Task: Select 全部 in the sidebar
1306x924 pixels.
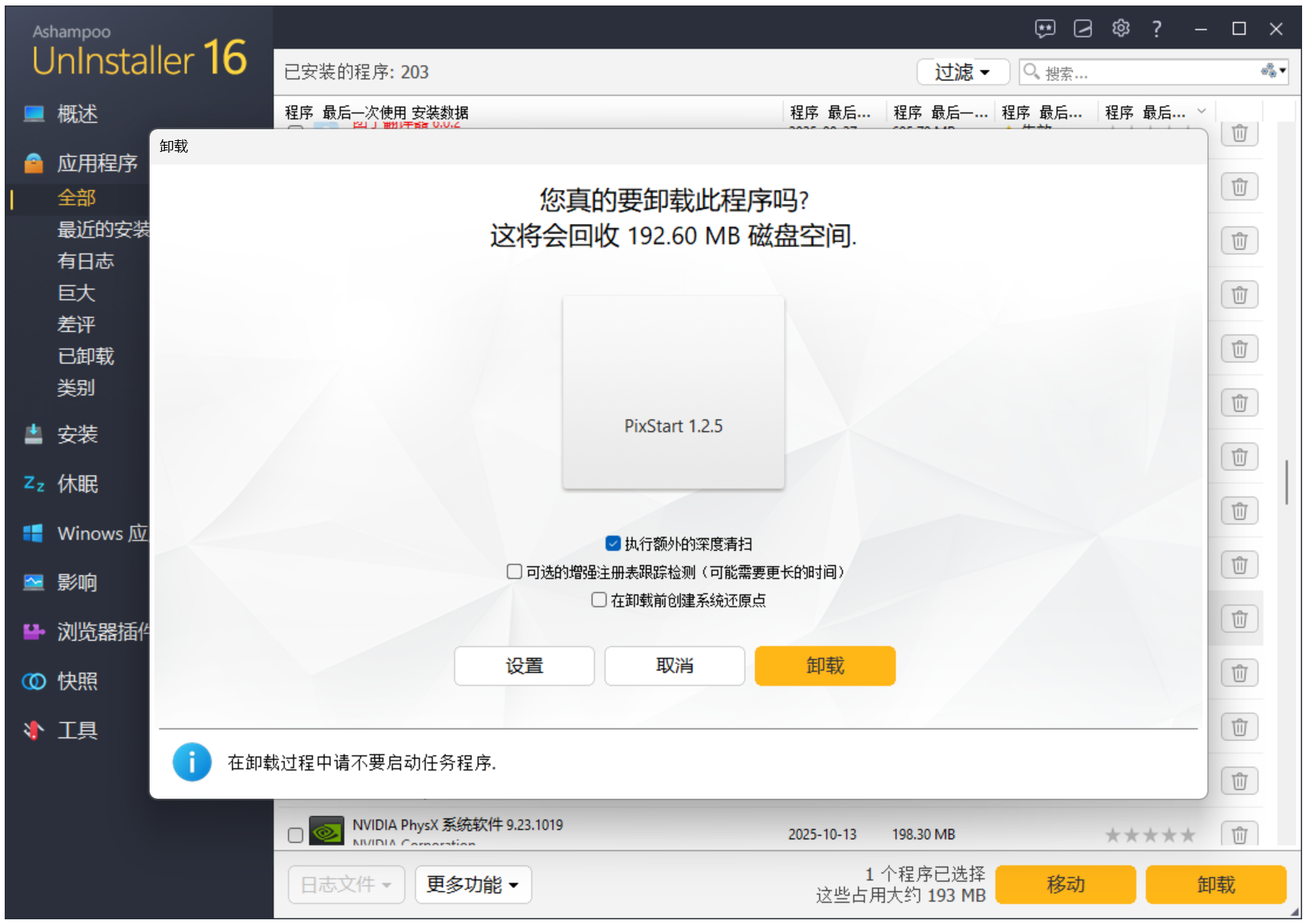Action: [x=77, y=198]
